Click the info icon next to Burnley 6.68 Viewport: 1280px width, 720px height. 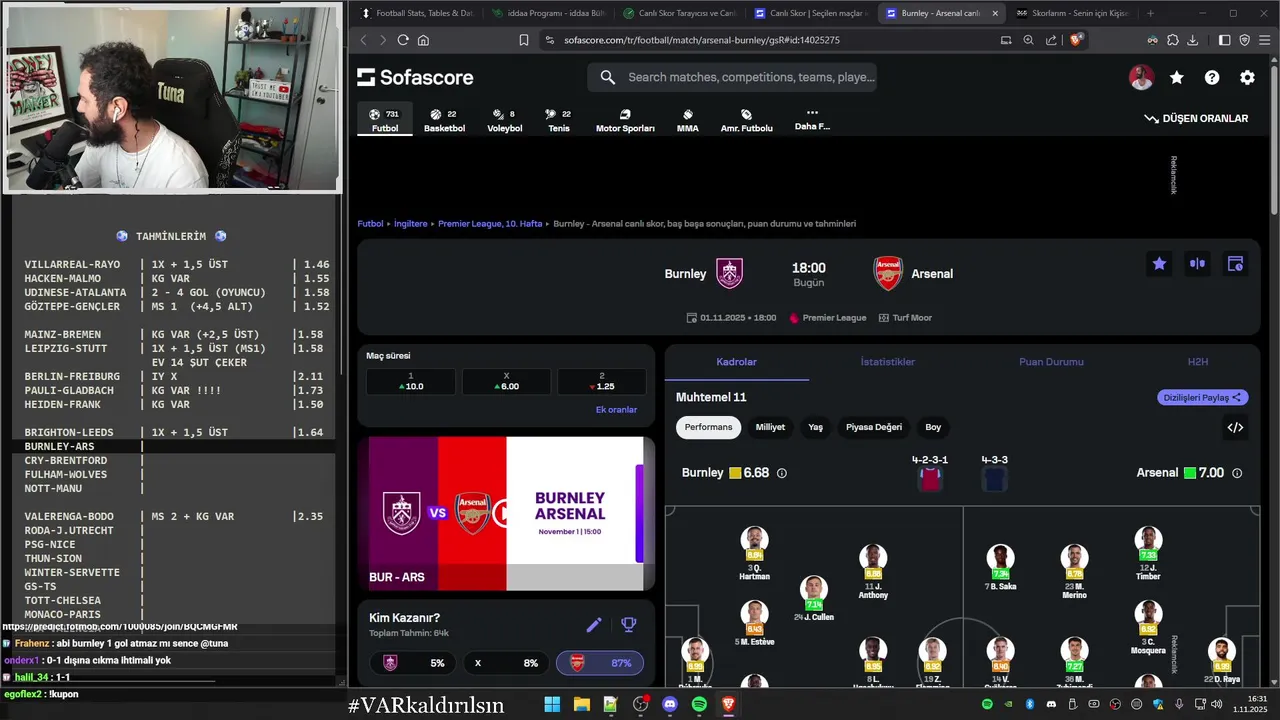click(x=782, y=473)
